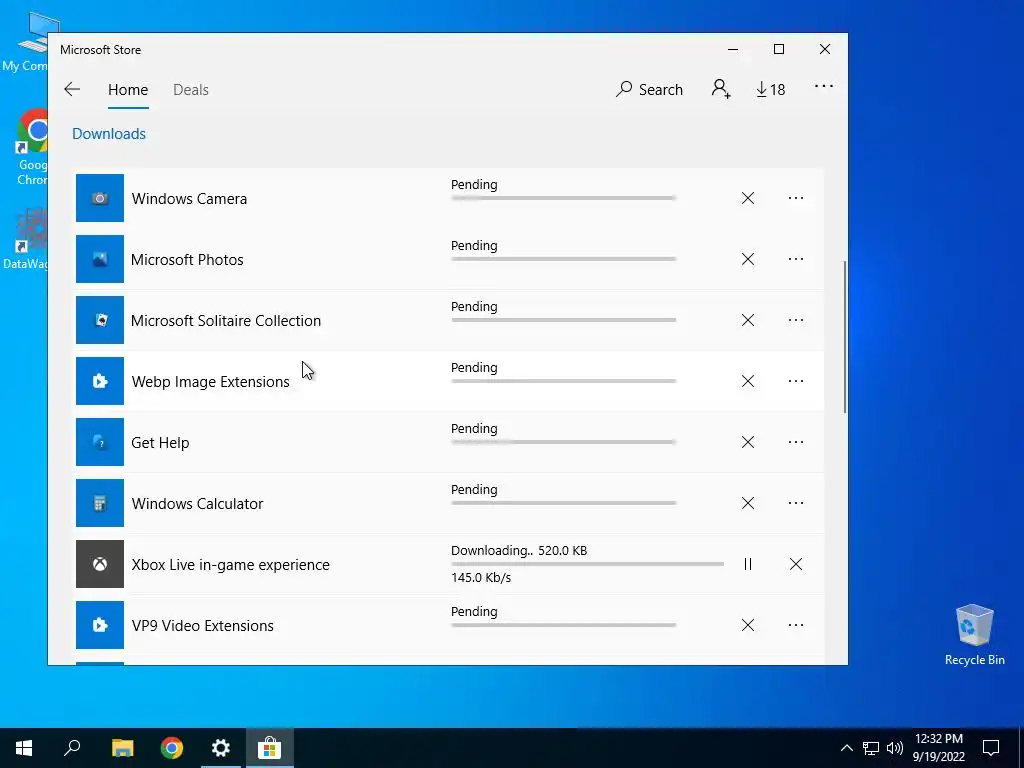The image size is (1024, 768).
Task: Cancel the Microsoft Solitaire Collection download
Action: tap(748, 320)
